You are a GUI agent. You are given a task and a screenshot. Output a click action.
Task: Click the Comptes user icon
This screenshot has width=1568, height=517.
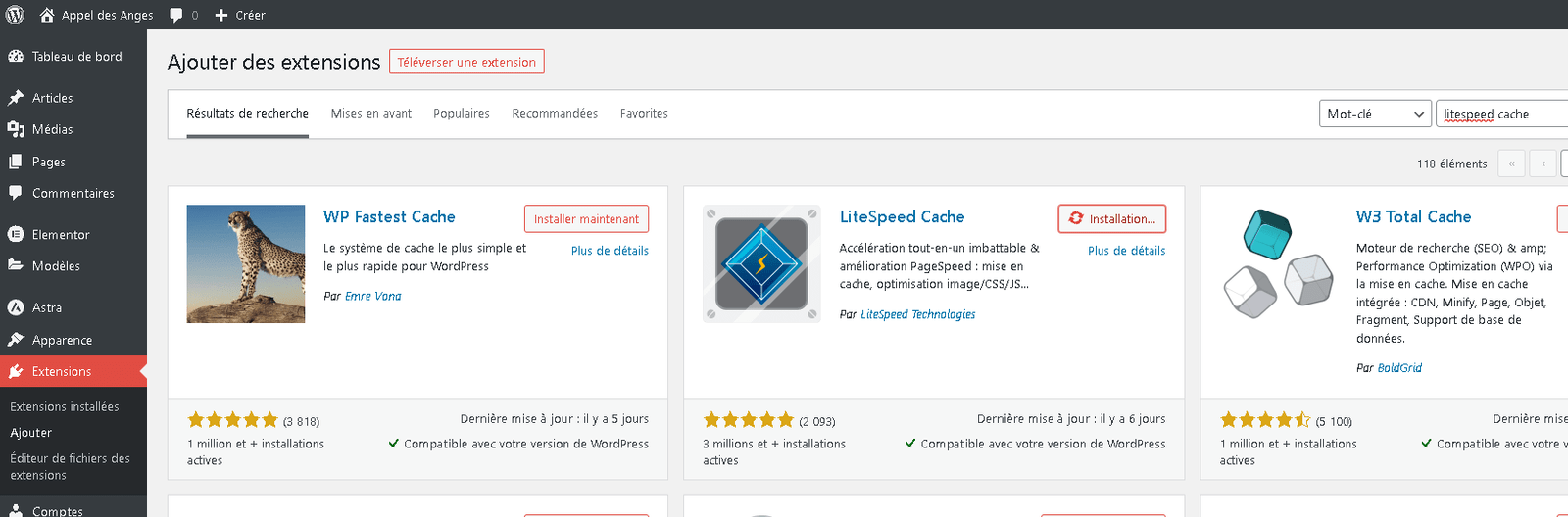[16, 511]
